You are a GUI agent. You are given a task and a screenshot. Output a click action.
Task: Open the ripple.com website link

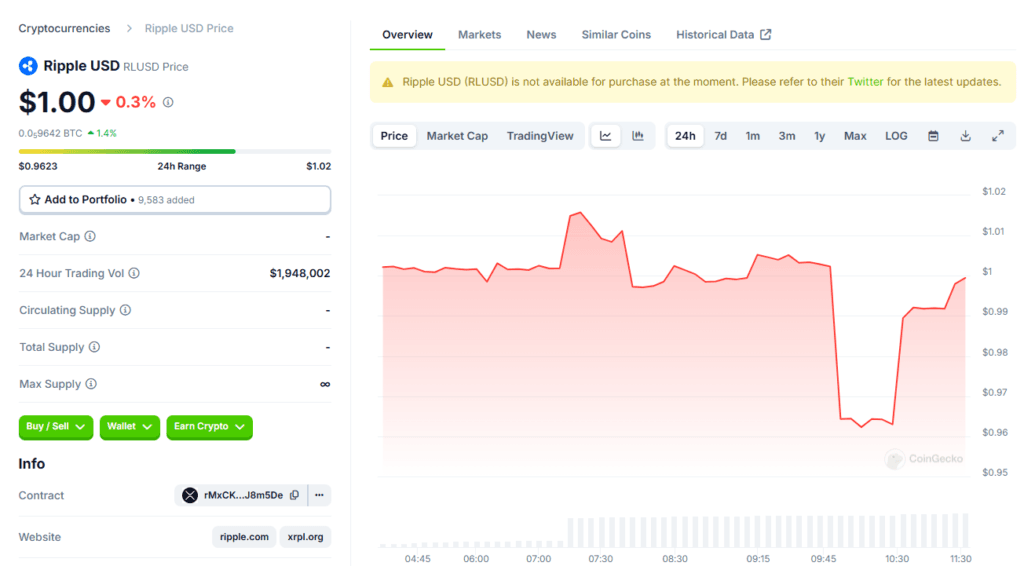tap(244, 537)
